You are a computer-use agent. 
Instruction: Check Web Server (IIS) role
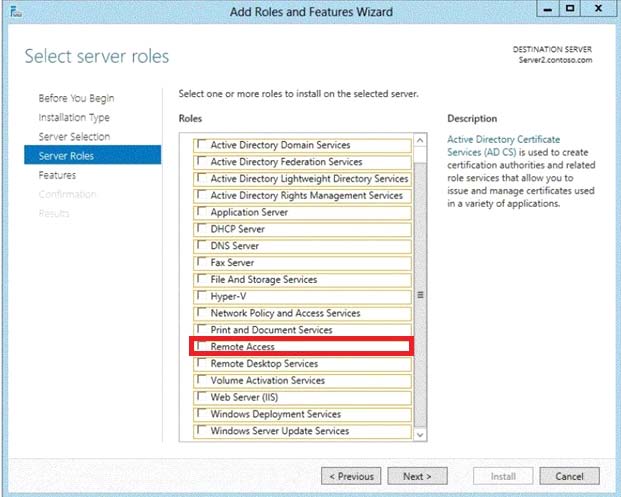click(202, 397)
